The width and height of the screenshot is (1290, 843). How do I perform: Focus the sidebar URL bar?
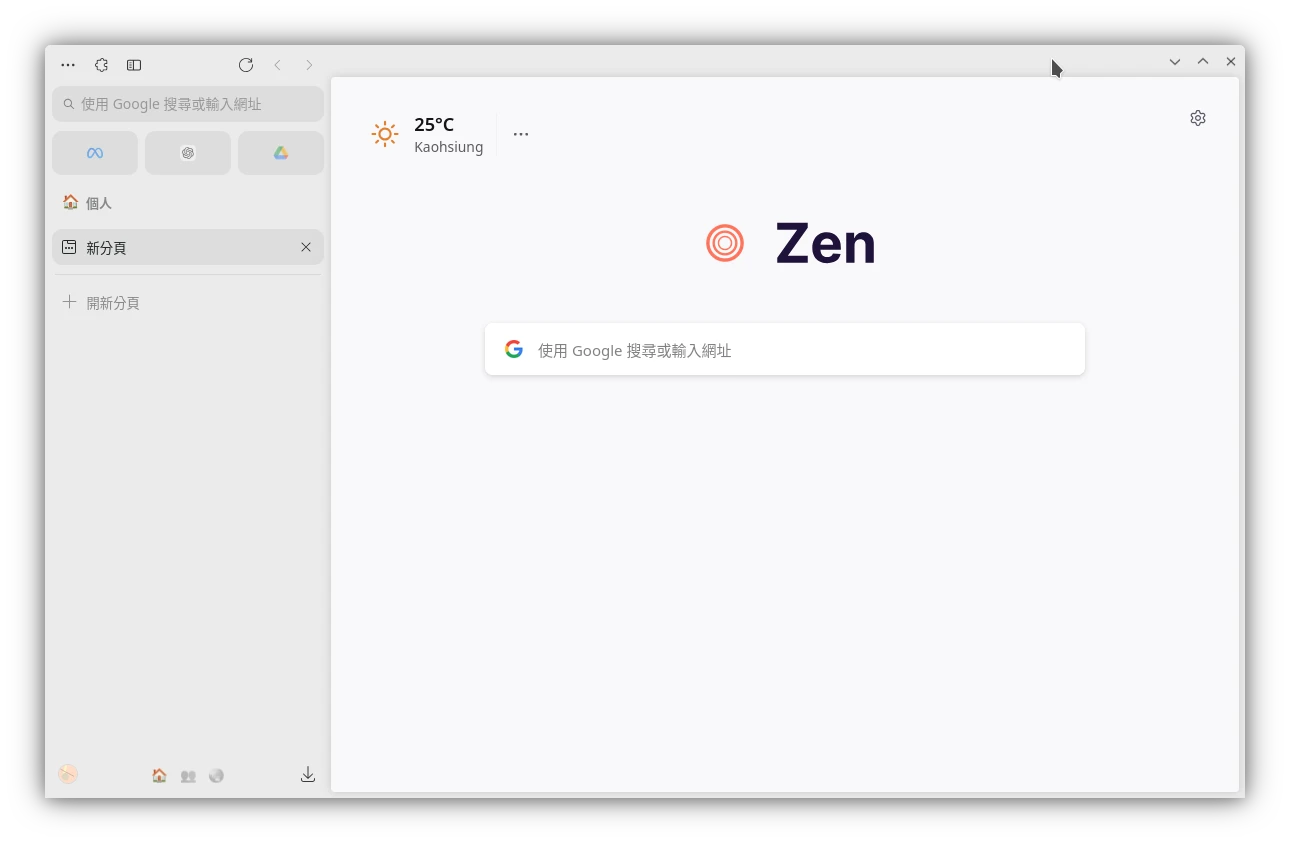[188, 104]
